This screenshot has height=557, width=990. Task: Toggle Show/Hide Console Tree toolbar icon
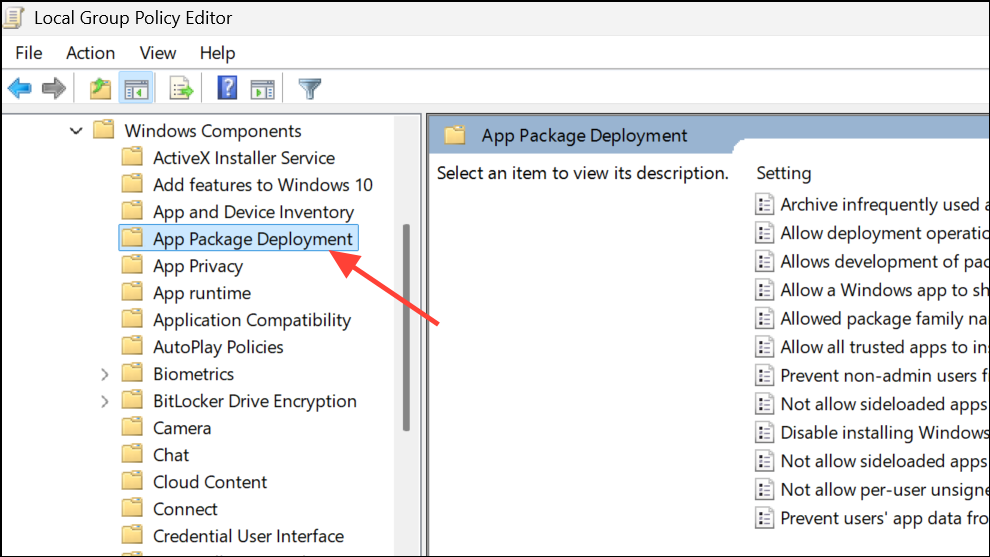[x=135, y=89]
